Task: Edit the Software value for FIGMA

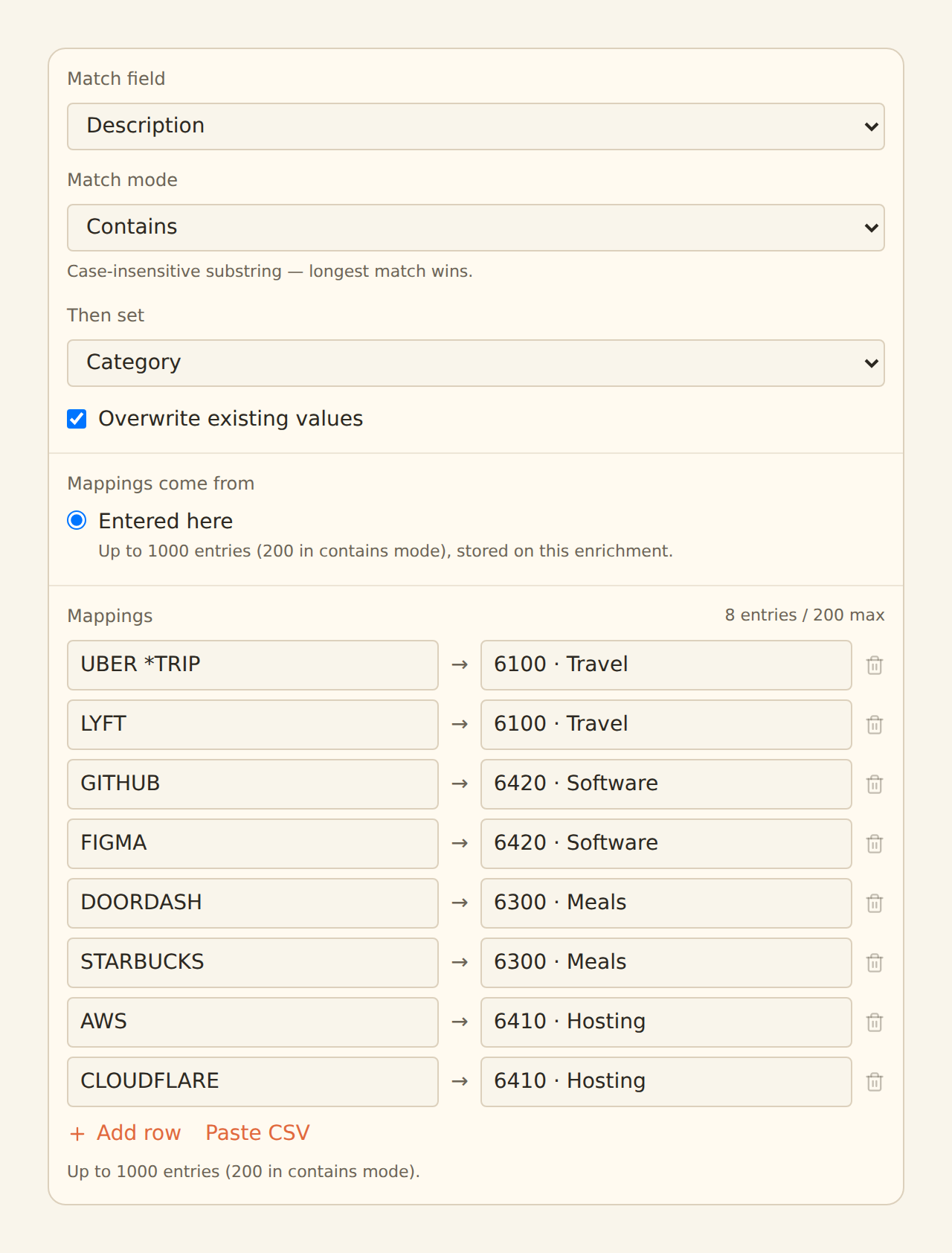Action: coord(666,844)
